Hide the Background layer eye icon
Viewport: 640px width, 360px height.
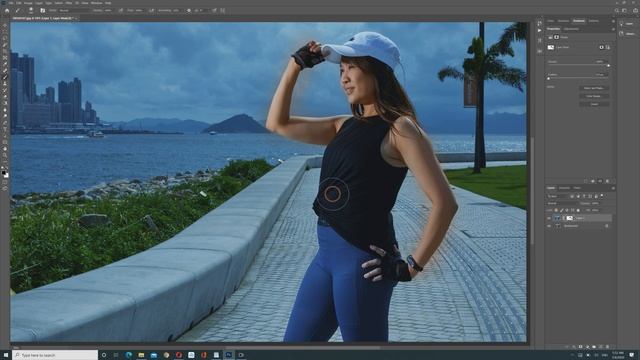click(549, 226)
